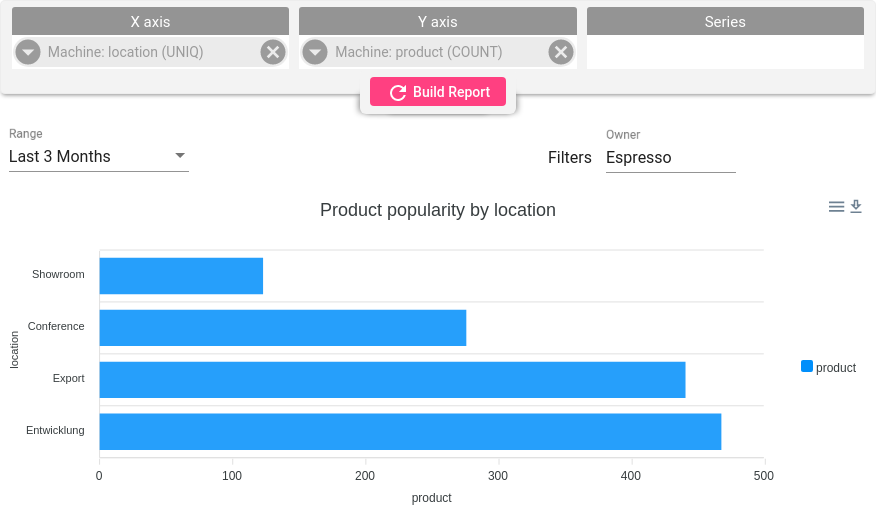878x510 pixels.
Task: Select the X axis header panel
Action: (x=150, y=21)
